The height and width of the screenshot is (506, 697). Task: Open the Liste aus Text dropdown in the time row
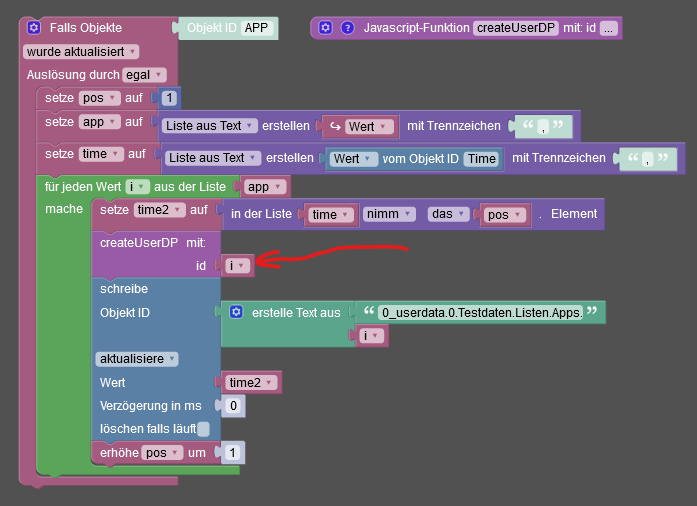[212, 158]
